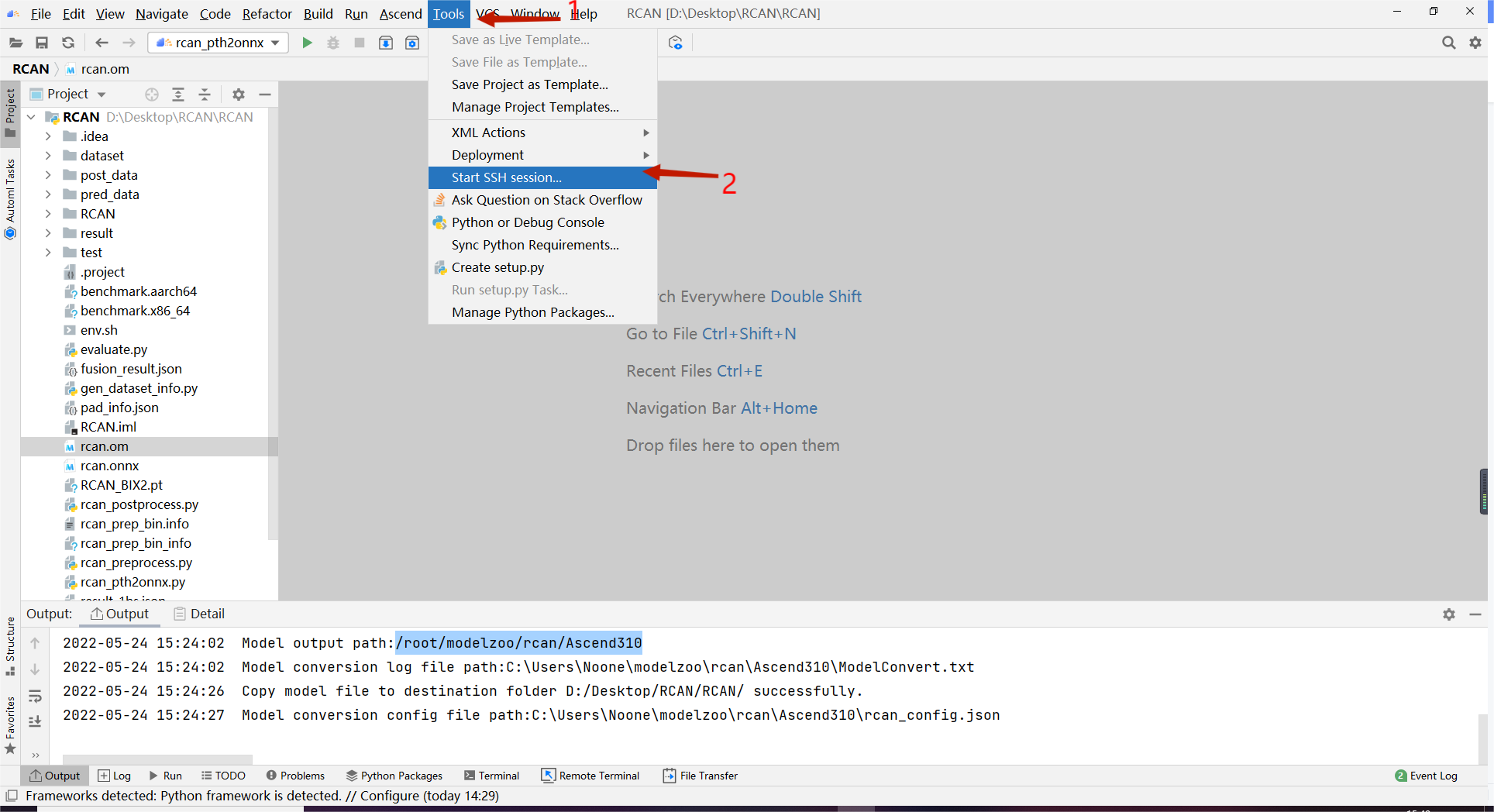
Task: Open the Project view dropdown
Action: pos(101,95)
